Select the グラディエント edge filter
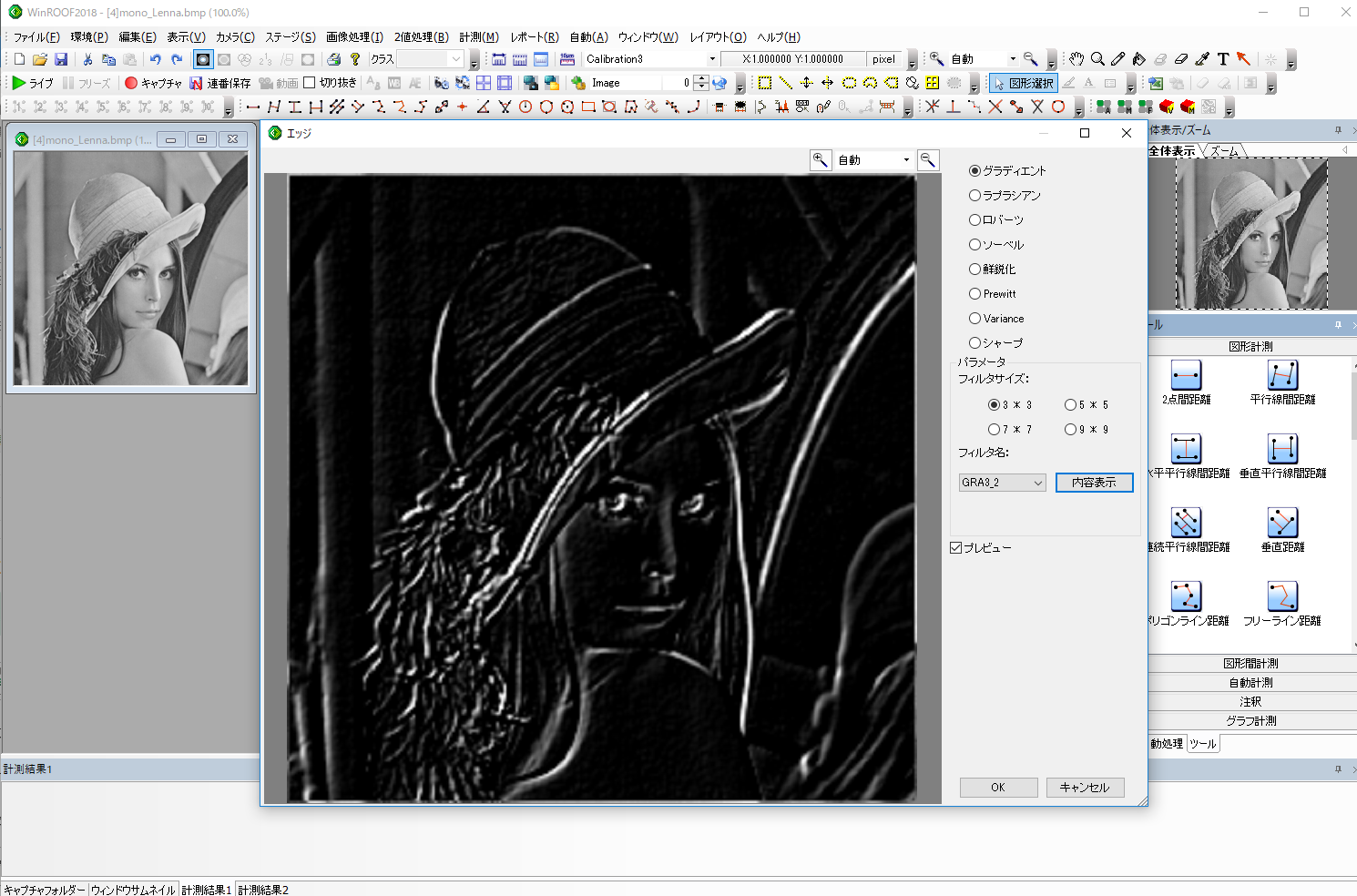The height and width of the screenshot is (896, 1357). [x=1007, y=170]
